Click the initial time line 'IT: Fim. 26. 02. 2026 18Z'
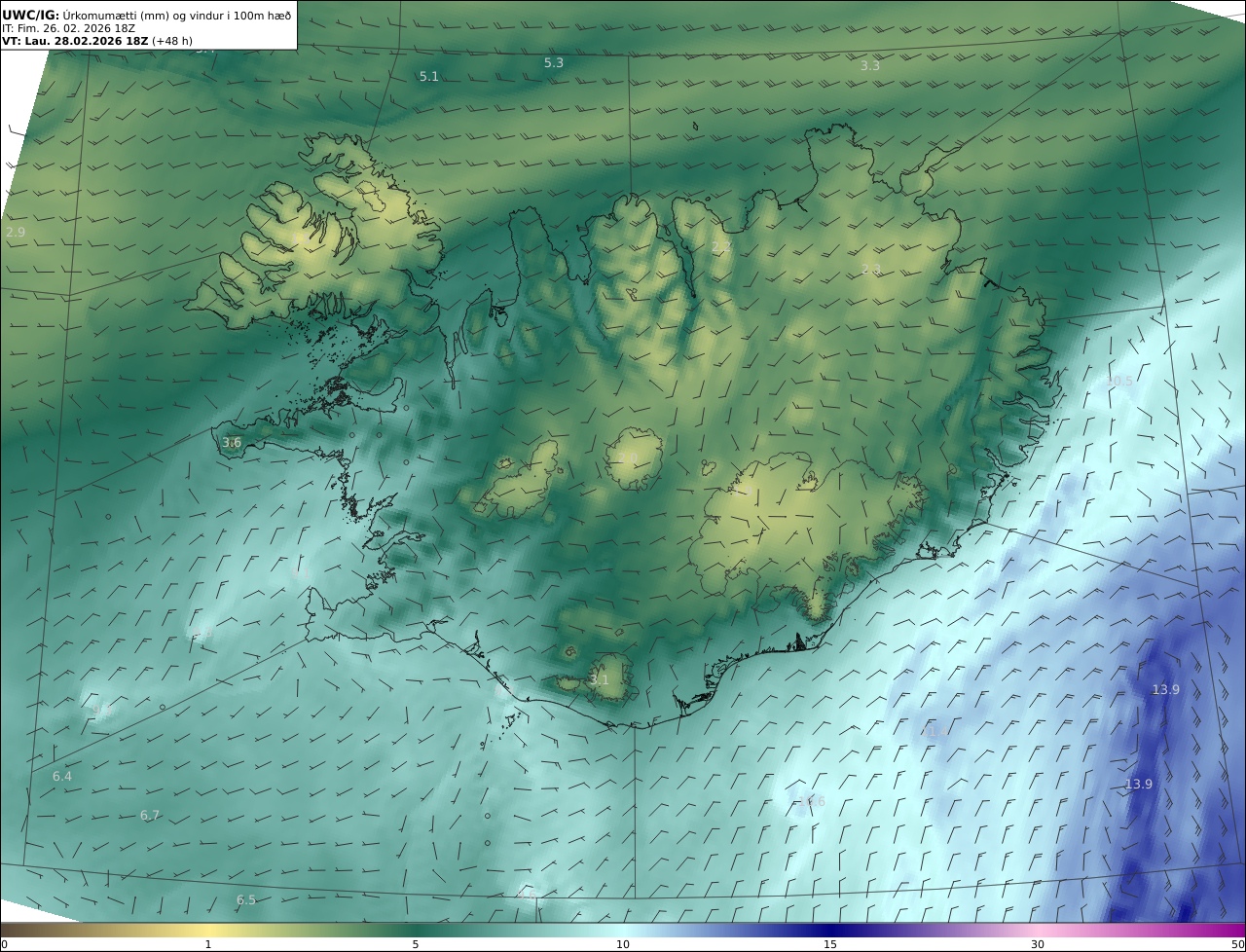Screen dimensions: 1246x952 click(x=68, y=28)
